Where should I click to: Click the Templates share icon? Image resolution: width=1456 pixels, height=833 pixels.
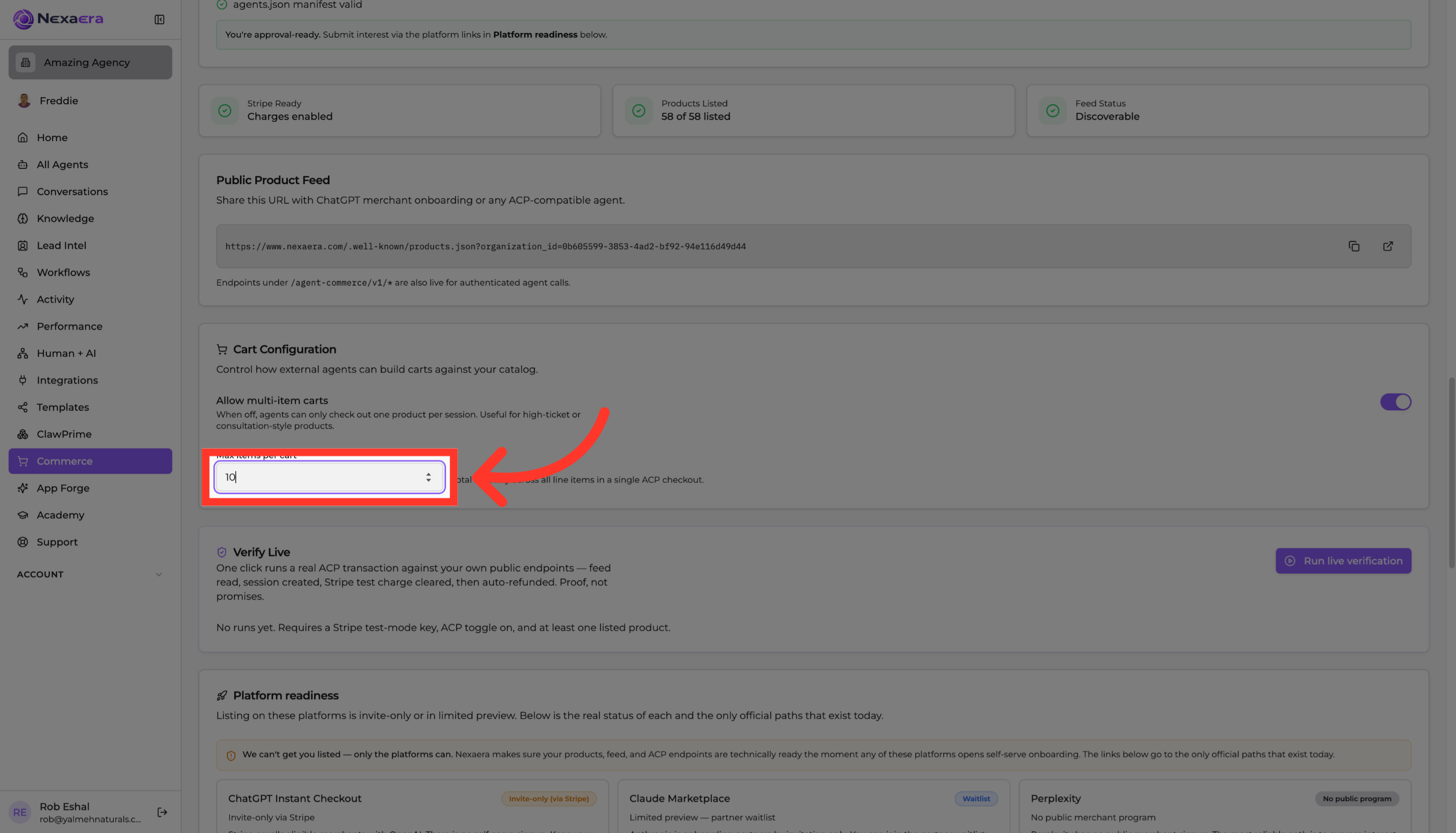tap(23, 407)
